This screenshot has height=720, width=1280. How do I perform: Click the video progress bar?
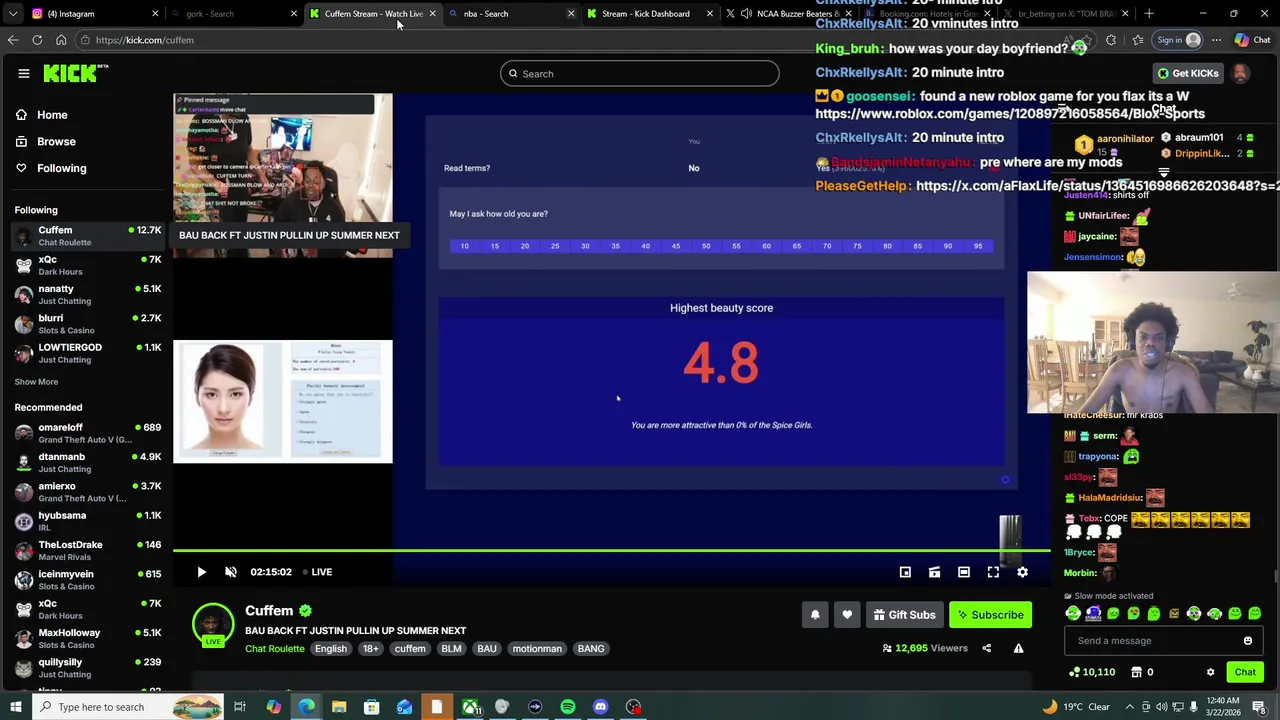click(611, 551)
